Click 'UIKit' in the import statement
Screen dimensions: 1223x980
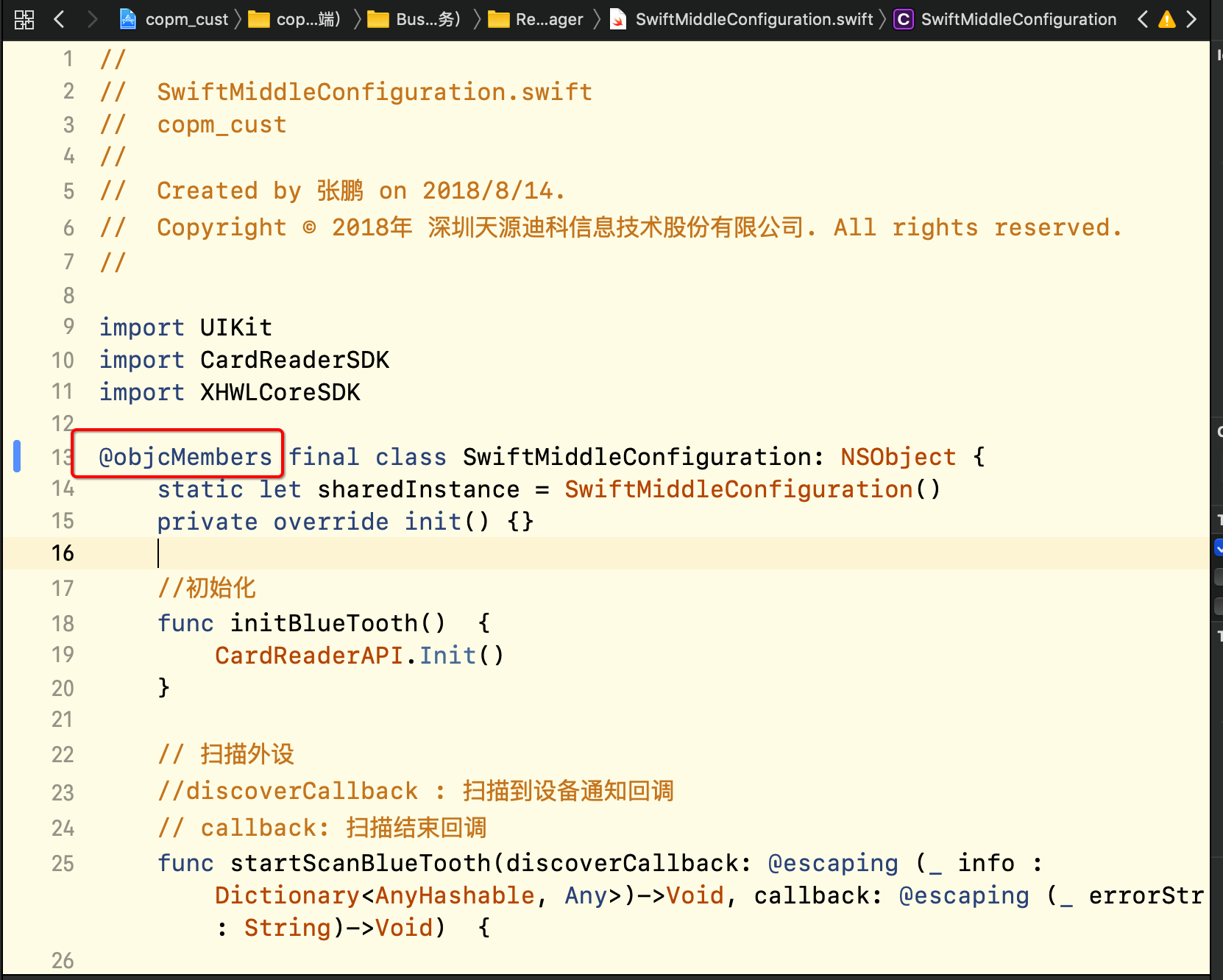click(236, 327)
